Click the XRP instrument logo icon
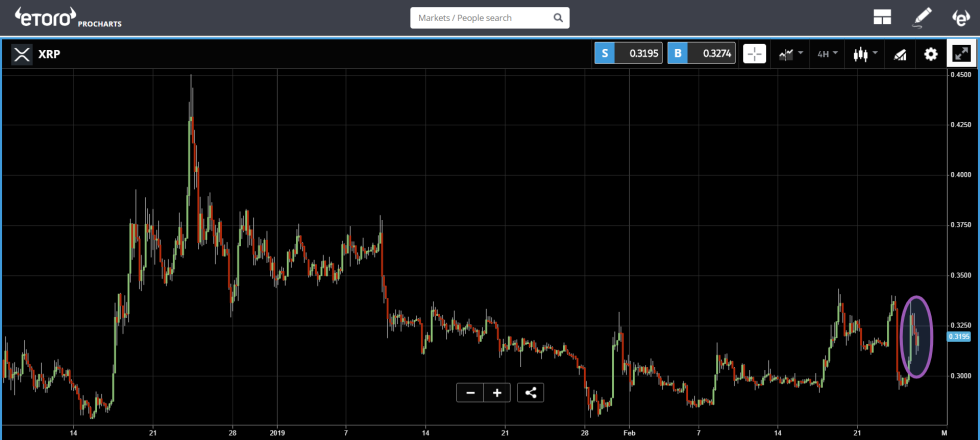The image size is (980, 440). point(21,55)
